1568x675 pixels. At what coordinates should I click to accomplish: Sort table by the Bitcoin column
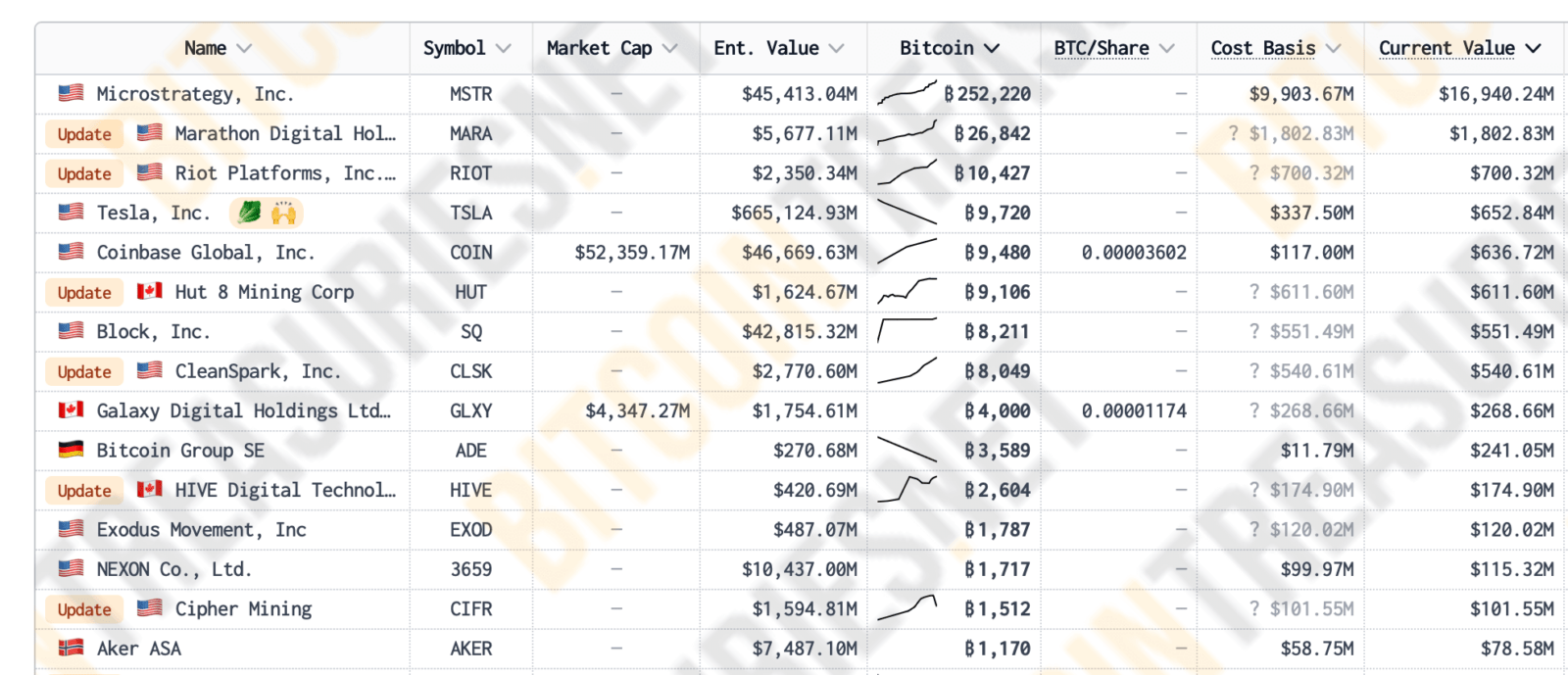pos(949,48)
